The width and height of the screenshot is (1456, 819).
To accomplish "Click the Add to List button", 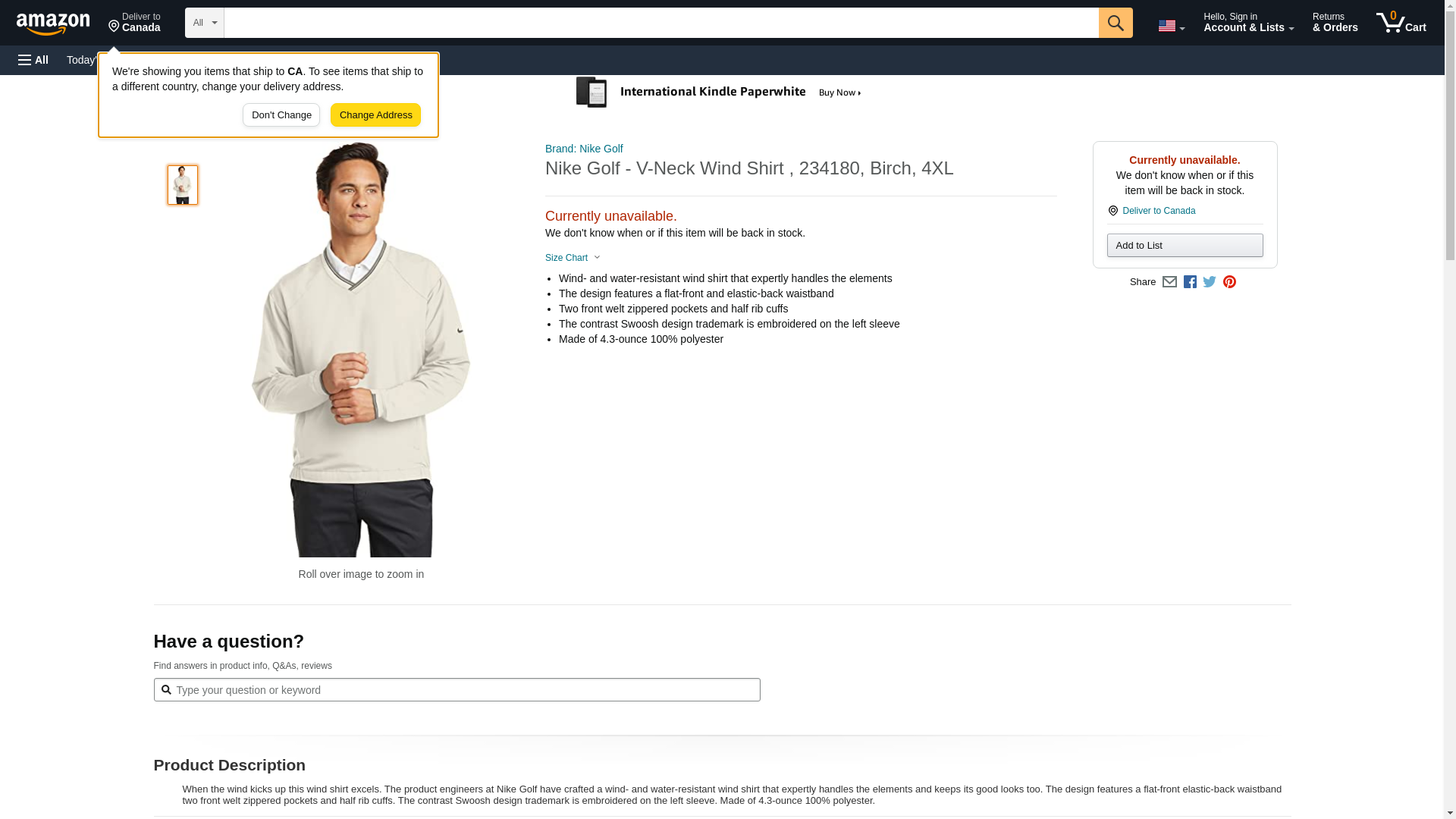I will point(1185,246).
